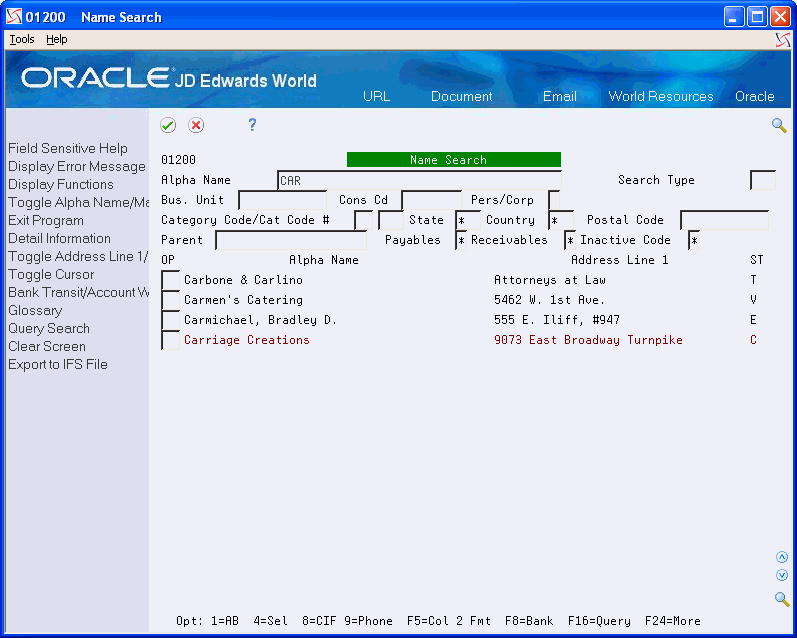Click the top-right magnifying glass icon

point(779,125)
